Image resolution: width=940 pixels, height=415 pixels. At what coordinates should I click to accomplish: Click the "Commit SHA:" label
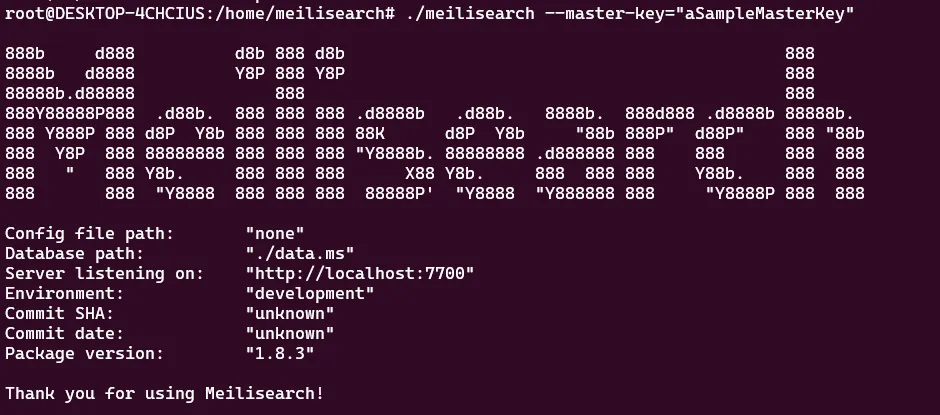[60, 313]
